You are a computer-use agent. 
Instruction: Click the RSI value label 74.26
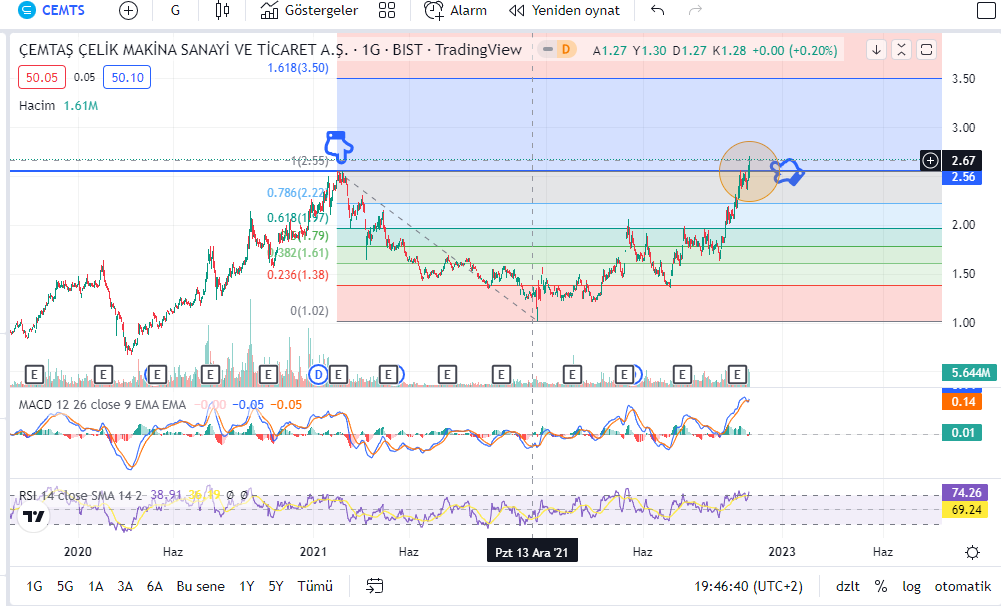point(966,492)
